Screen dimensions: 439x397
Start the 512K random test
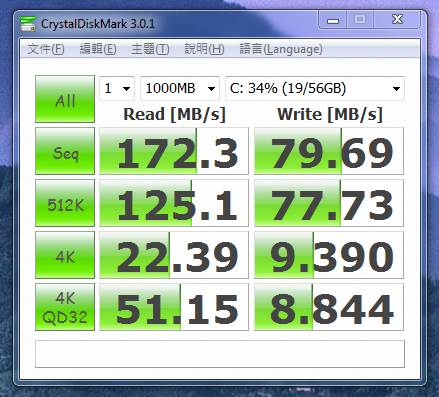65,203
